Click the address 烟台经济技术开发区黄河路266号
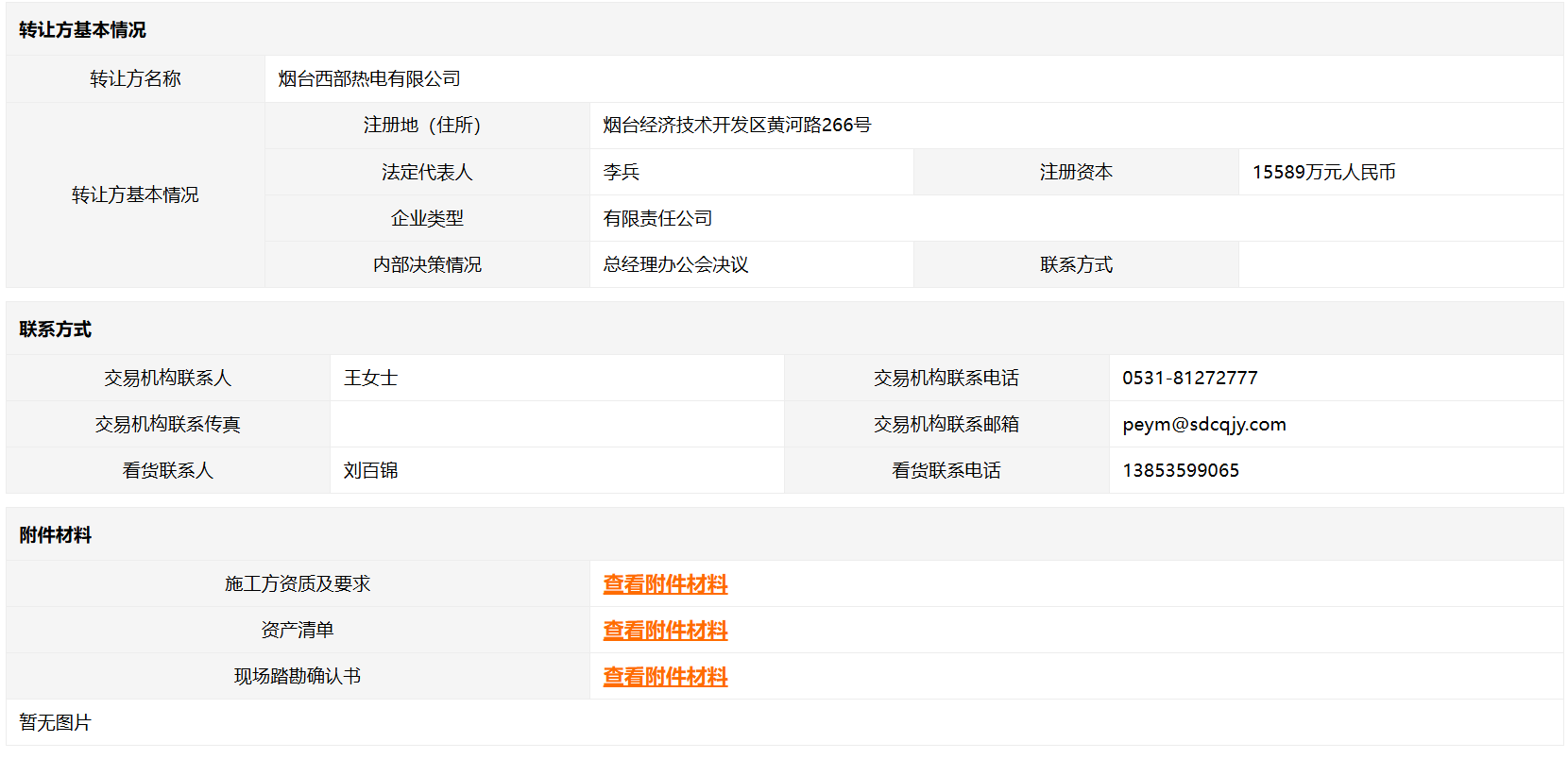Image resolution: width=1568 pixels, height=759 pixels. pyautogui.click(x=737, y=126)
